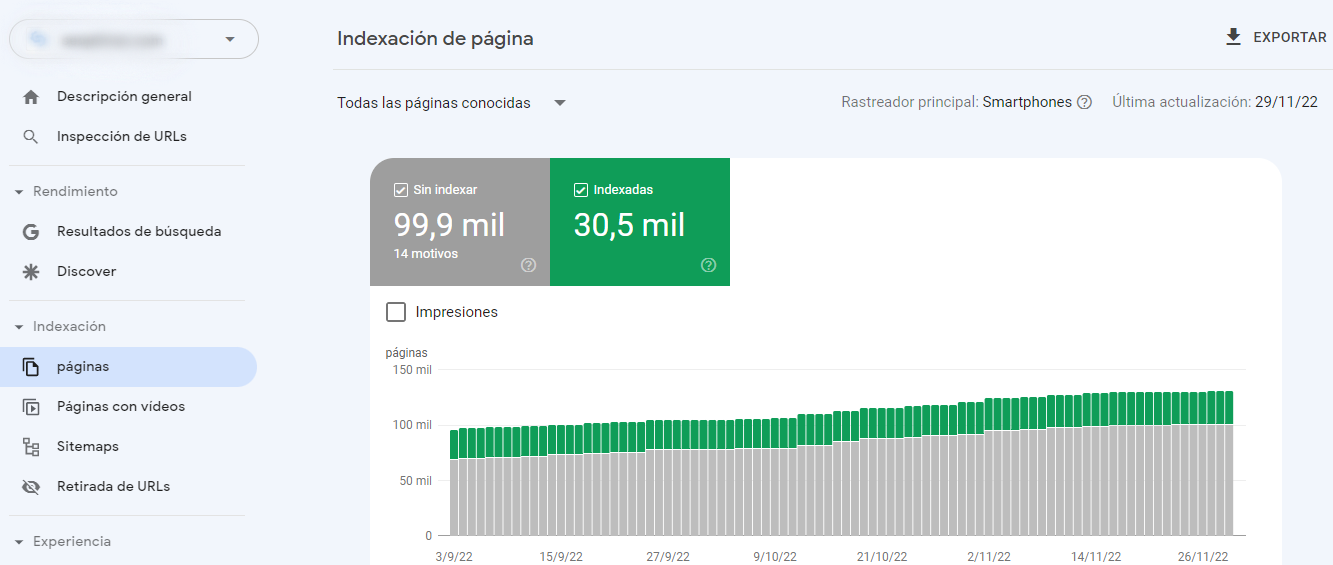Click the crossed-eye Retirada de URLs icon
Screen dimensions: 1333x565
(x=31, y=487)
